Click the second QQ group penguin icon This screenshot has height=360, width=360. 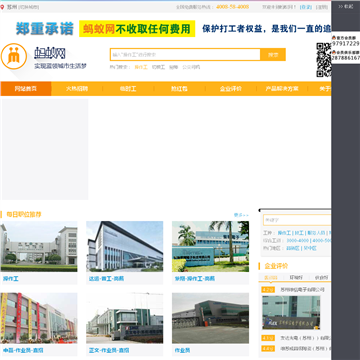(x=334, y=52)
